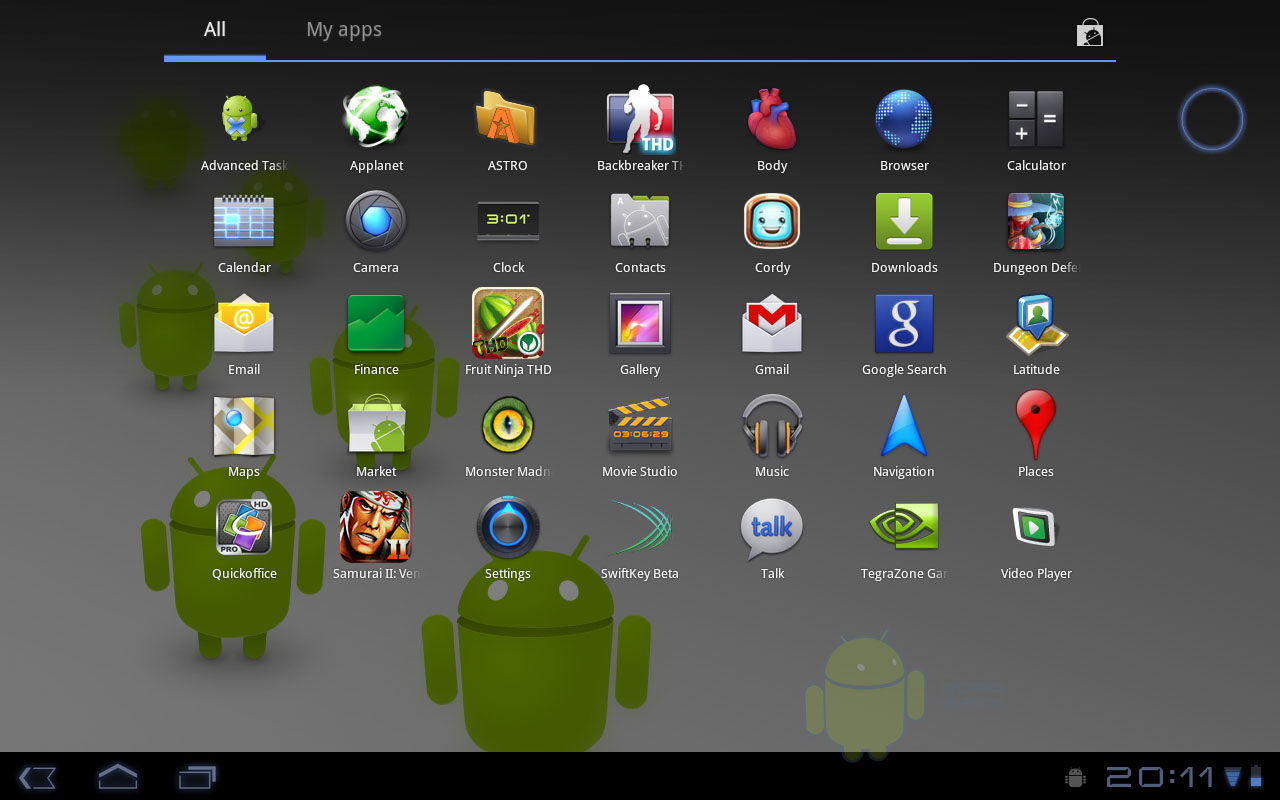This screenshot has height=800, width=1280.
Task: Open the Calendar app
Action: pos(244,222)
